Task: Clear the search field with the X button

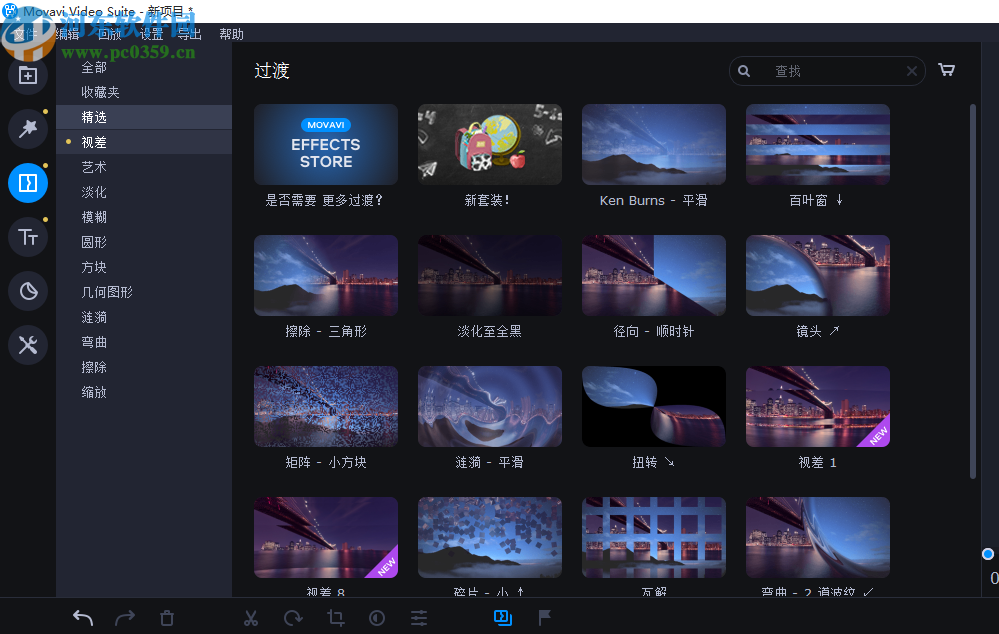Action: click(911, 71)
